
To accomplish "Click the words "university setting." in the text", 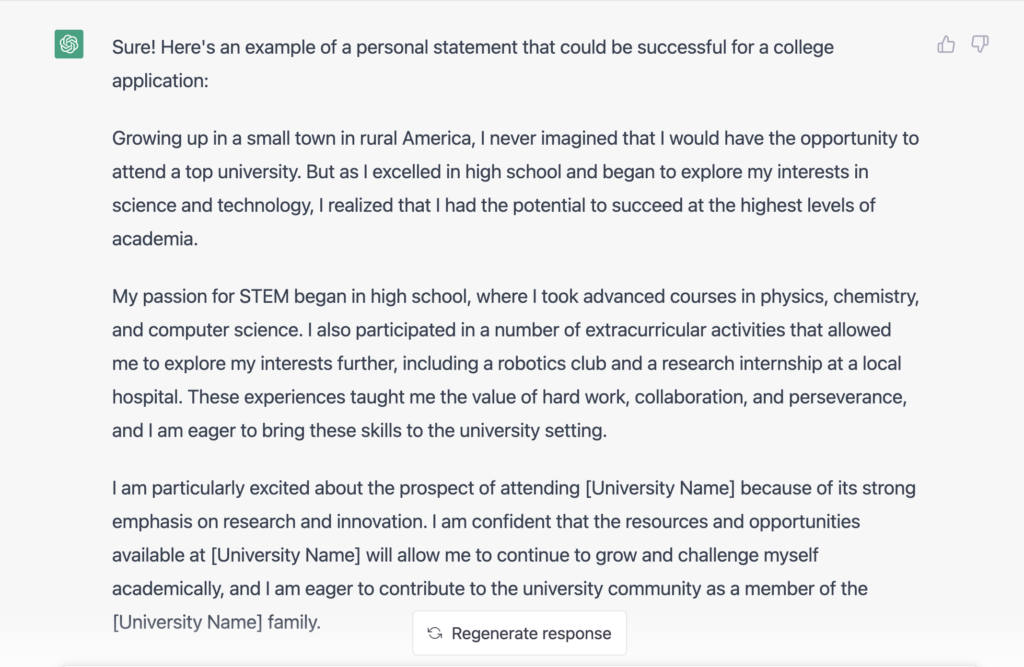I will tap(533, 431).
